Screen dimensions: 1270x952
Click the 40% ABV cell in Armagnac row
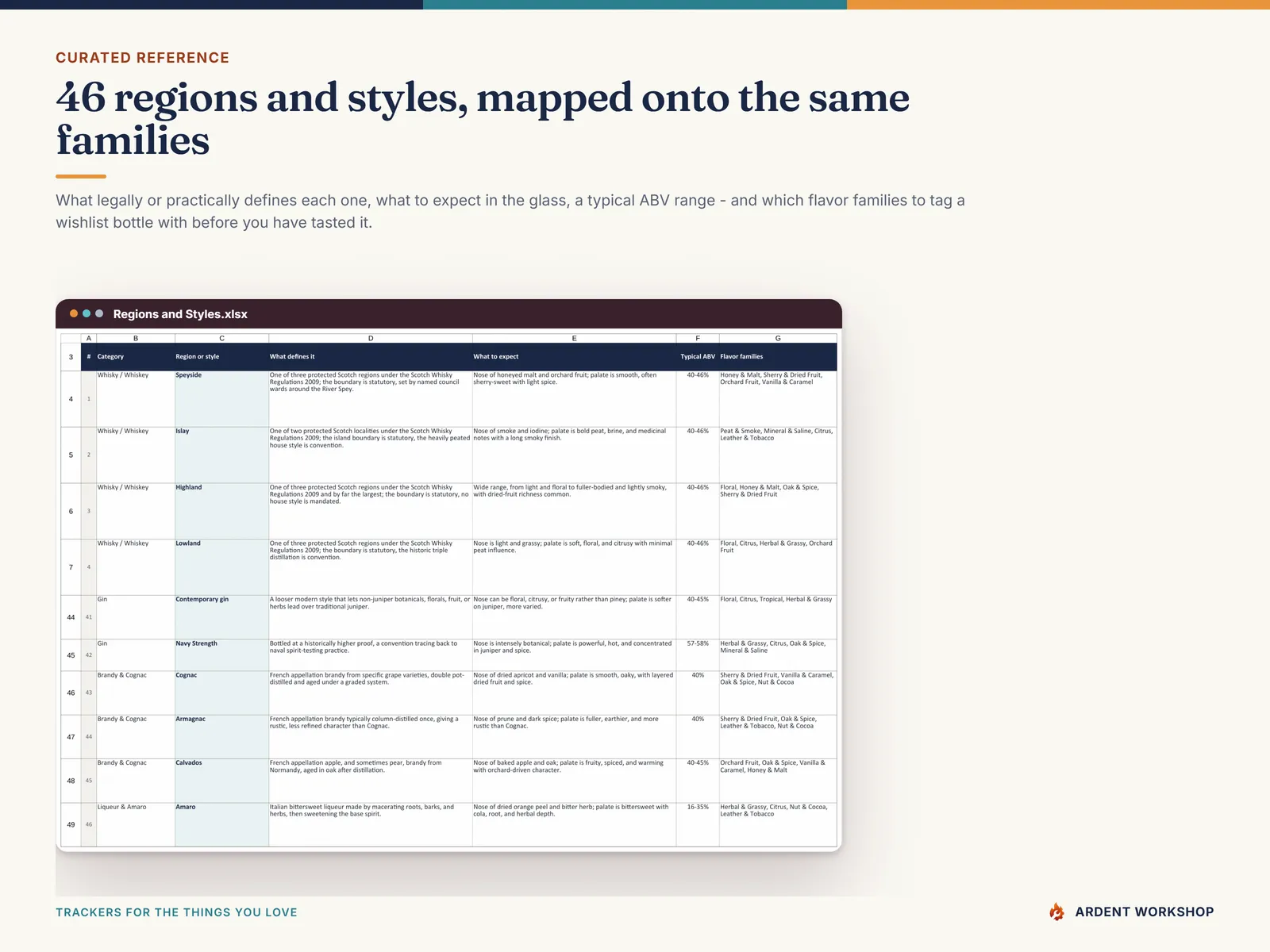pyautogui.click(x=698, y=737)
